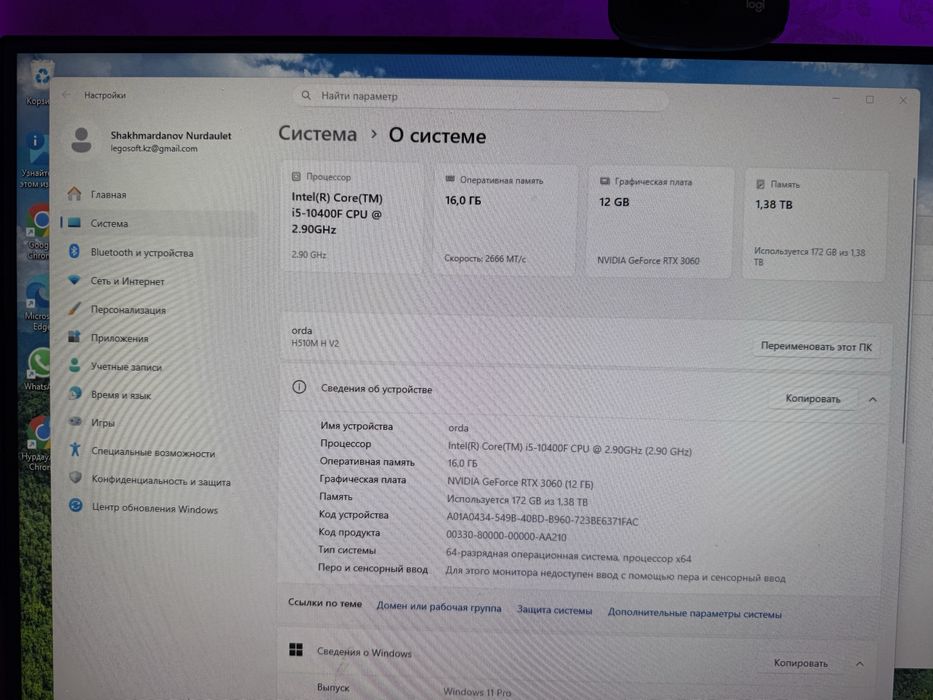
Task: Click the back arrow next to Настройки
Action: (x=66, y=95)
